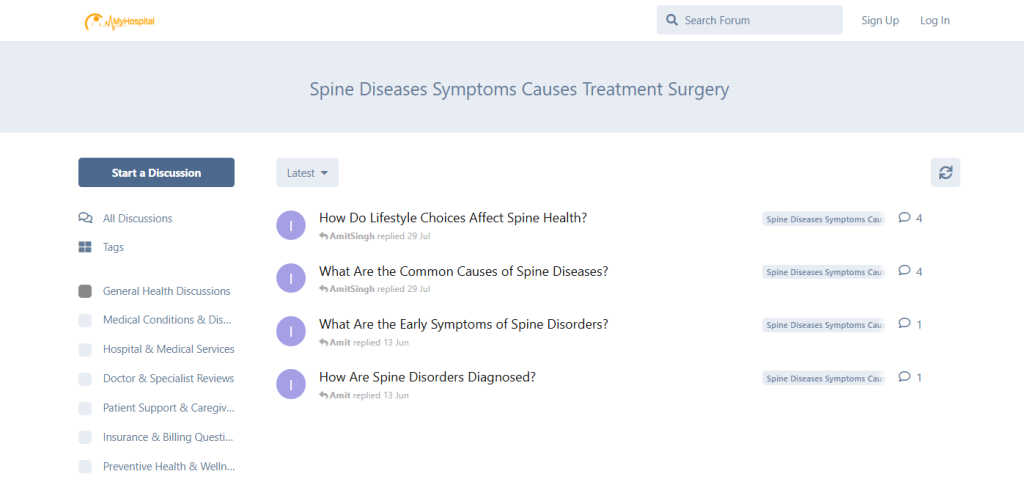Open Insurance & Billing Questions tag
The height and width of the screenshot is (482, 1024).
tap(167, 437)
